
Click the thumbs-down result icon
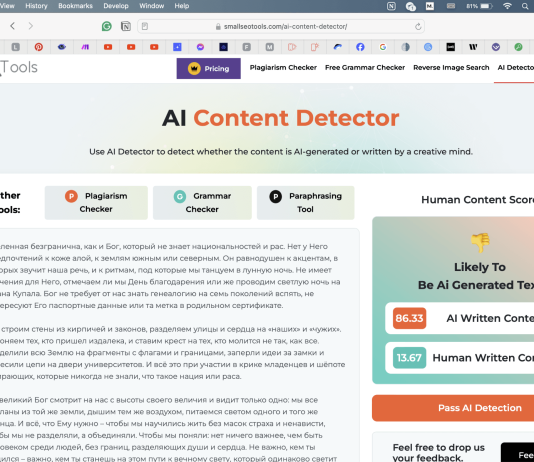pos(480,242)
